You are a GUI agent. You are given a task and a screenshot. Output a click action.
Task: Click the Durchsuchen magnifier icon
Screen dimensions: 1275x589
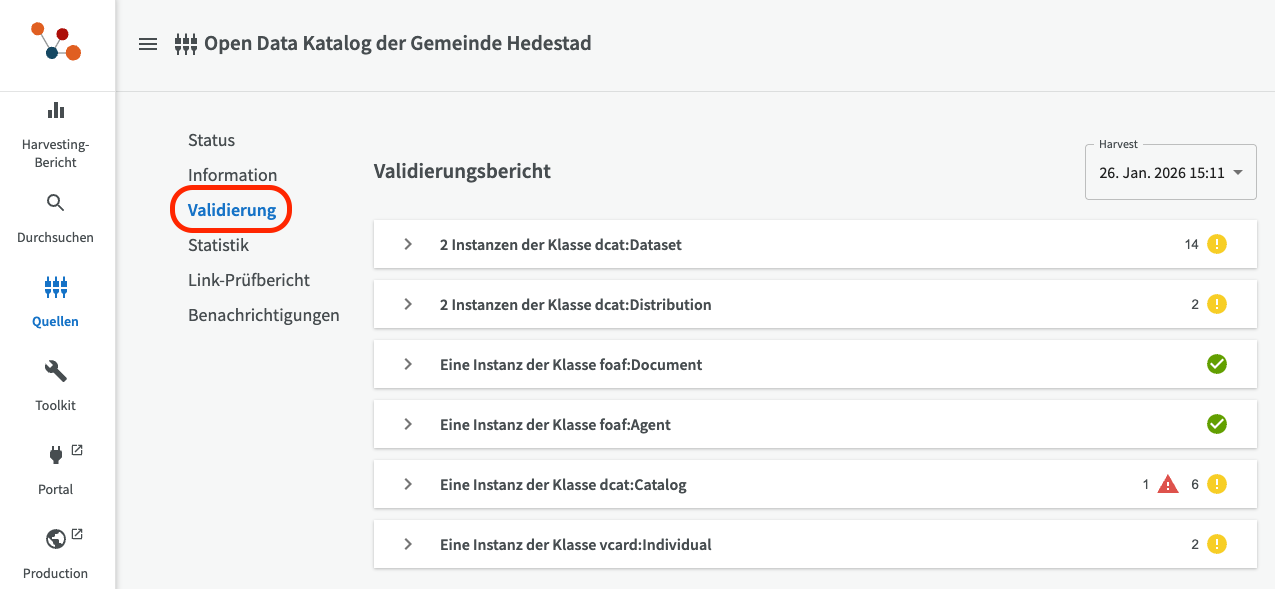56,203
